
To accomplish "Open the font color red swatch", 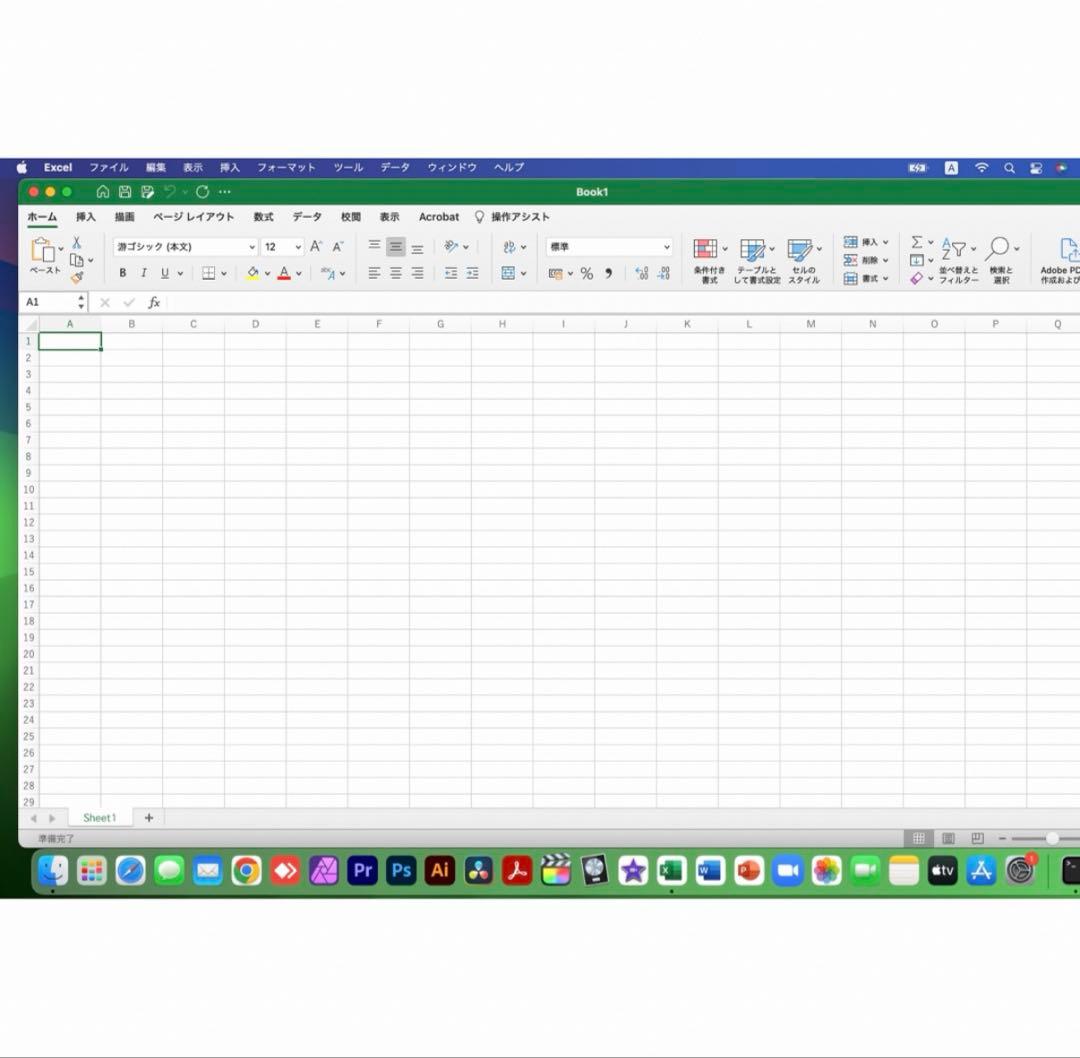I will pyautogui.click(x=283, y=272).
